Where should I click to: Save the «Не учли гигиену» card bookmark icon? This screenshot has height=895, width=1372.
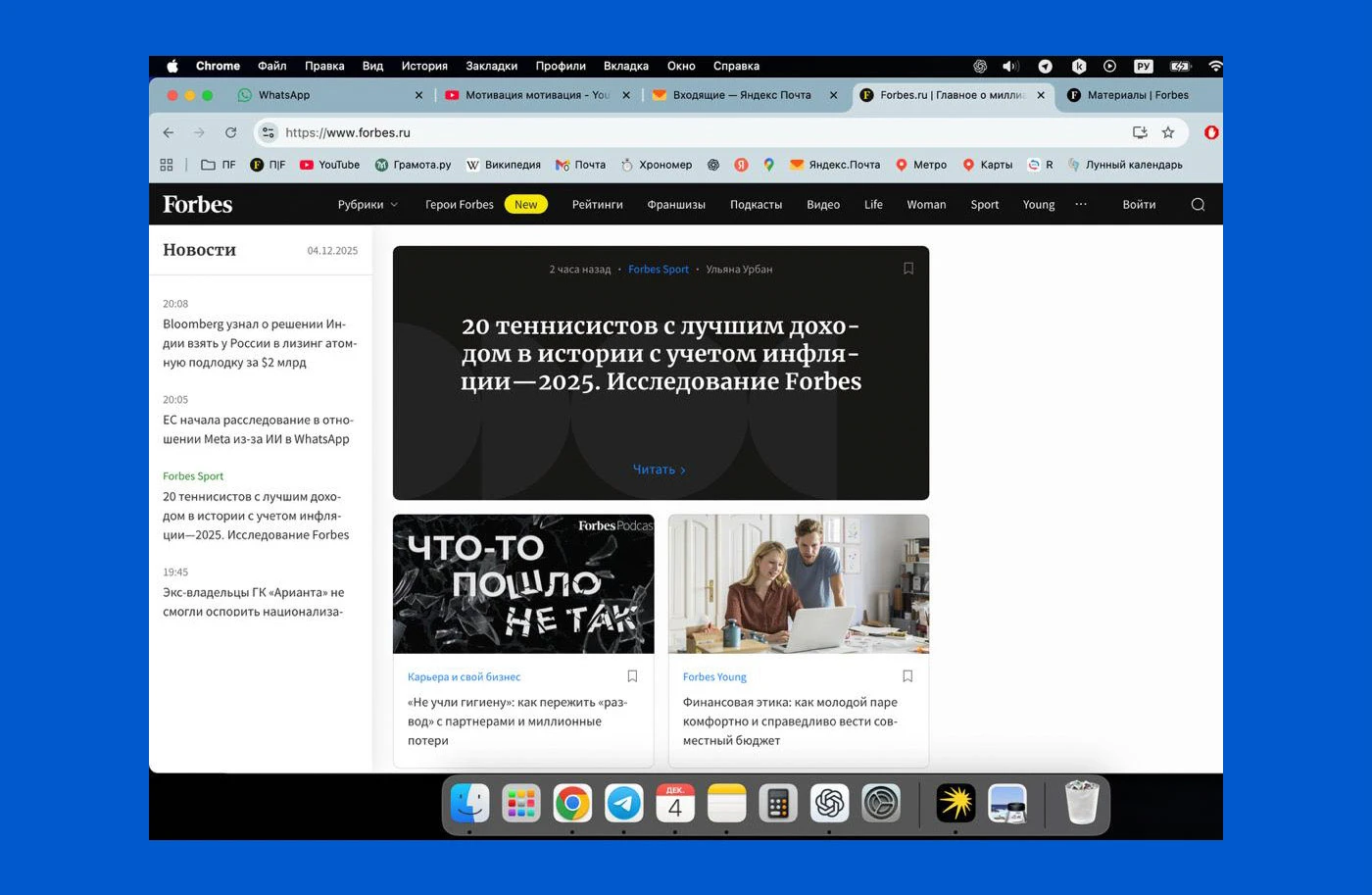point(632,676)
